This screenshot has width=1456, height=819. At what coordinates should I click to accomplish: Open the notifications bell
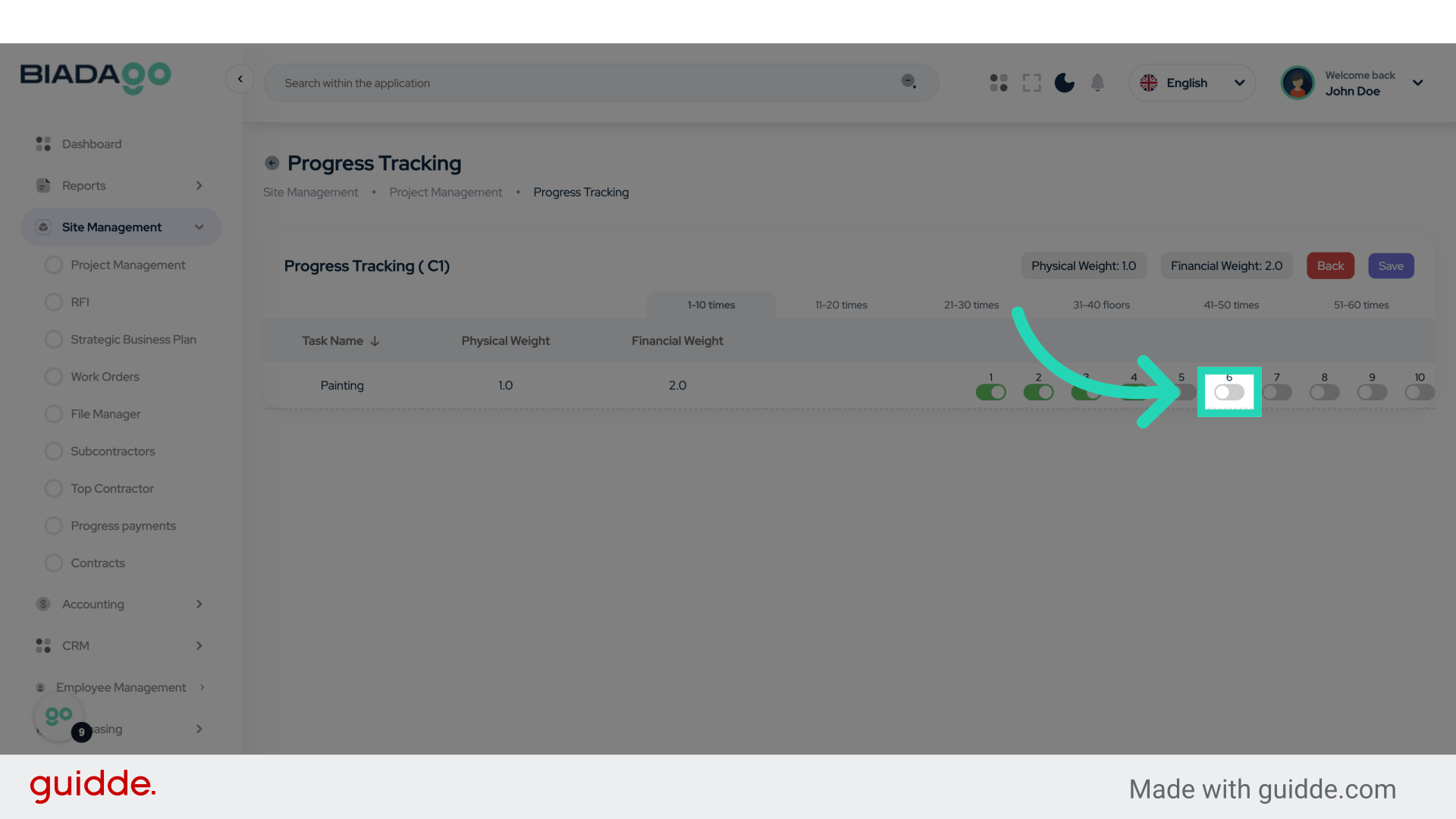point(1097,83)
